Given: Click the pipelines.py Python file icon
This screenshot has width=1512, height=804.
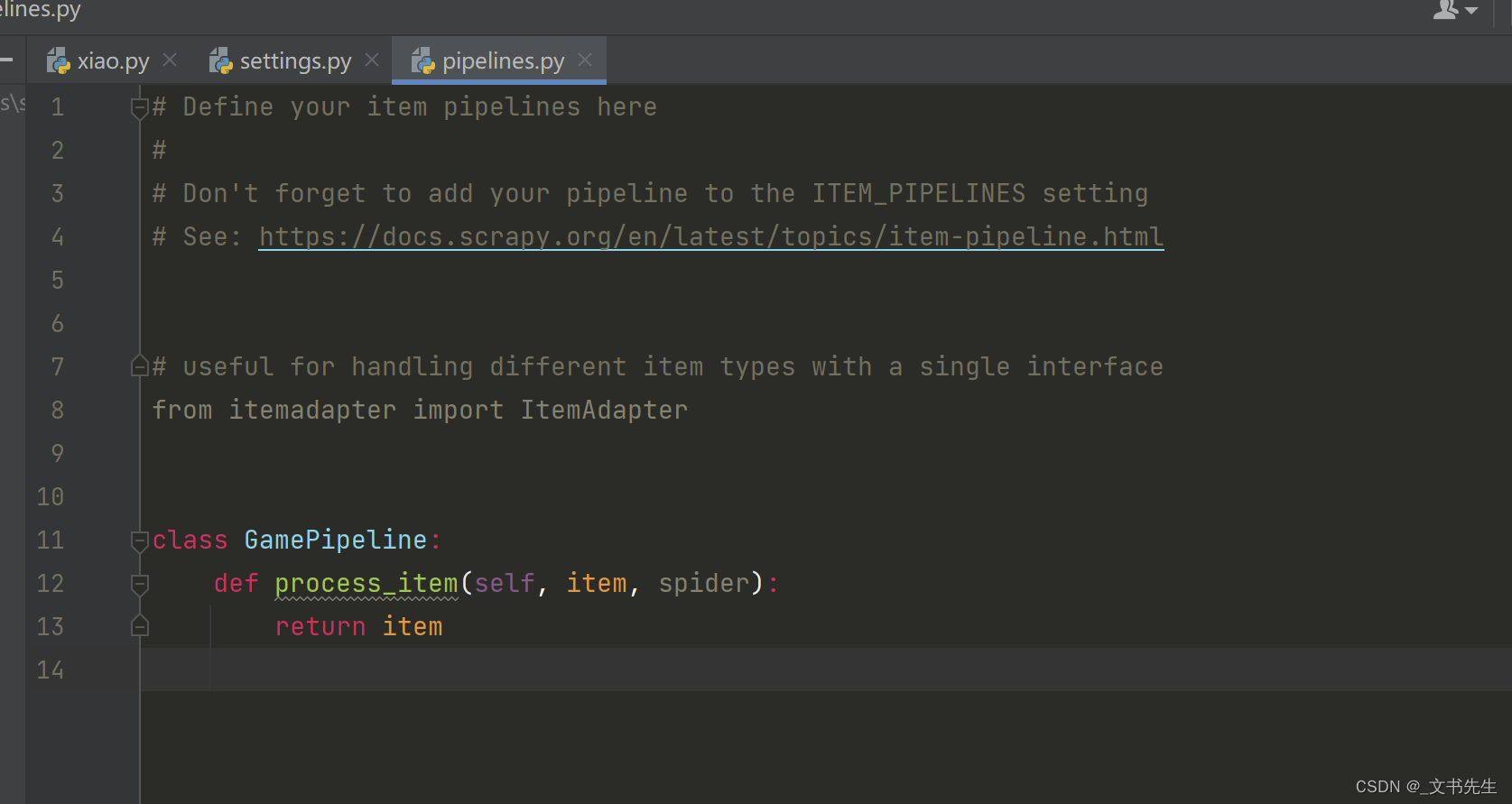Looking at the screenshot, I should (423, 61).
